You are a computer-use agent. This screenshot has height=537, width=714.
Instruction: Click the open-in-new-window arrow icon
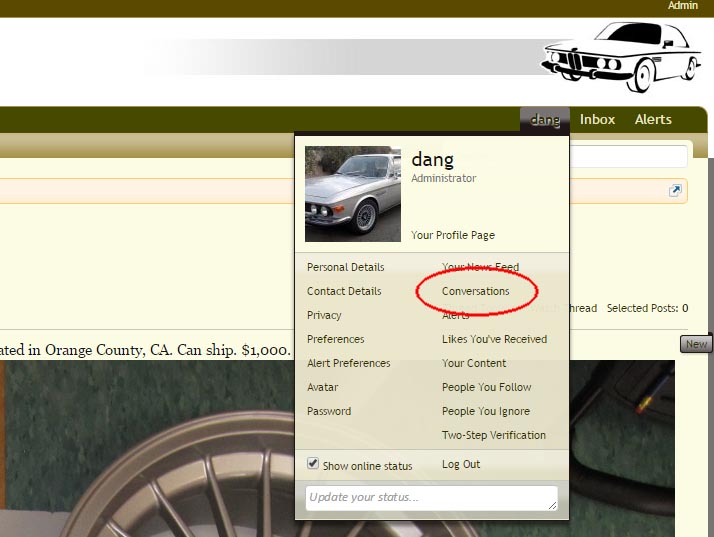click(x=675, y=190)
